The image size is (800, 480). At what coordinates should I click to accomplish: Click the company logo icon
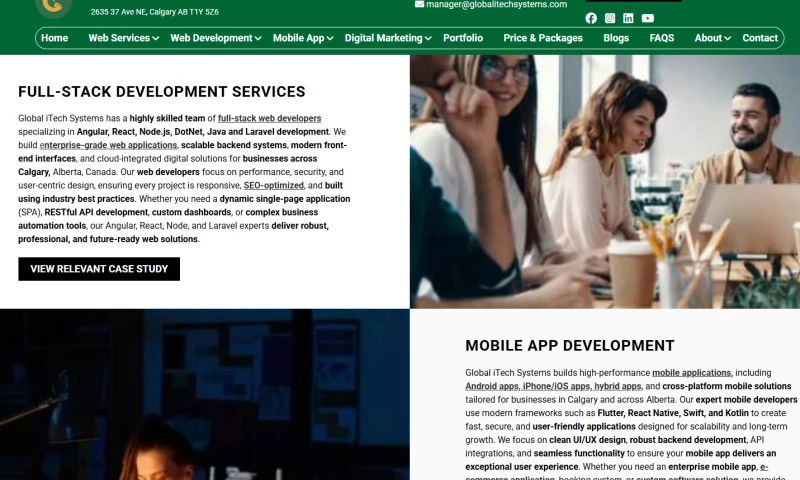tap(54, 6)
